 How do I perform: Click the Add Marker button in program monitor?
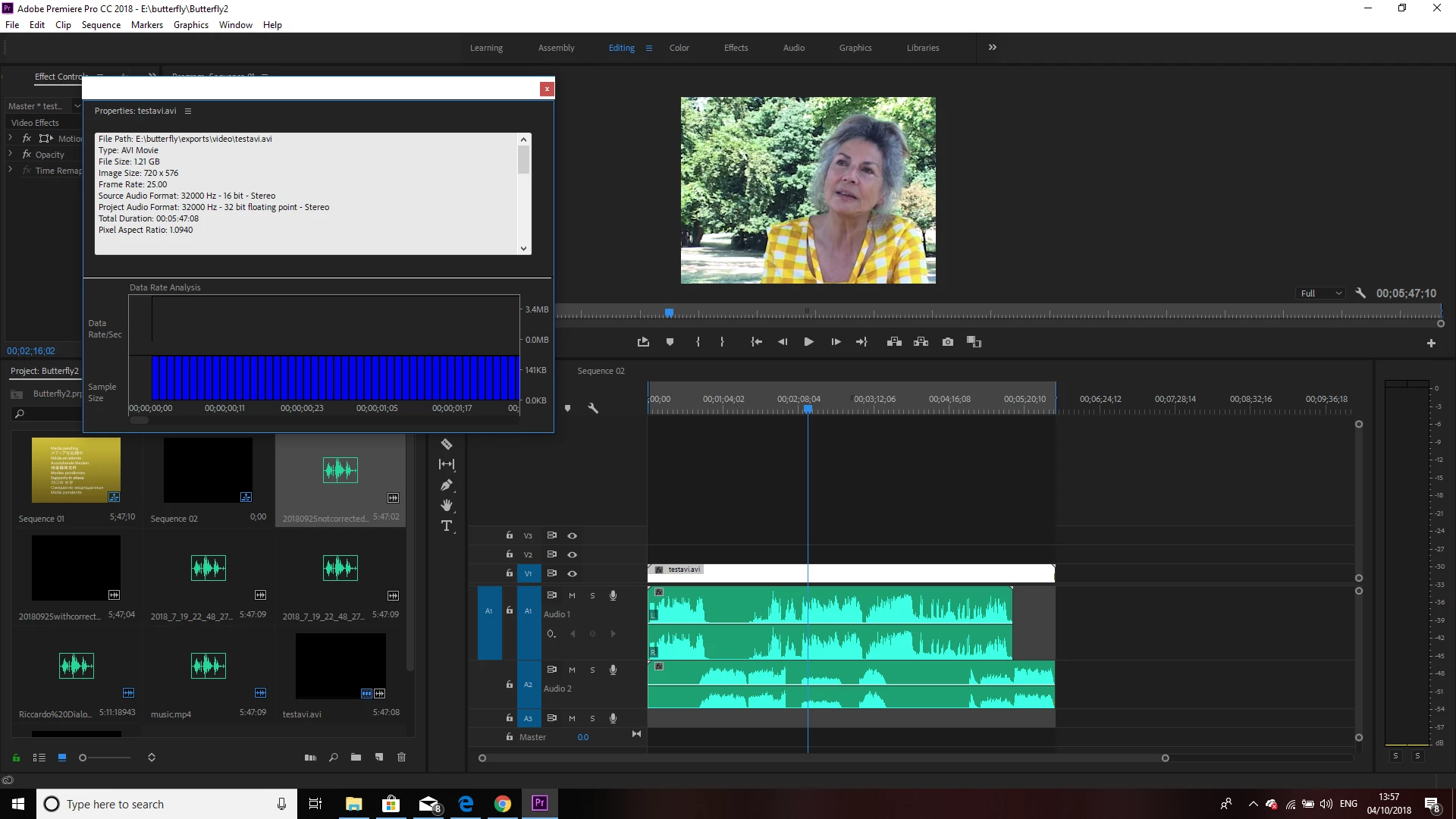(670, 342)
